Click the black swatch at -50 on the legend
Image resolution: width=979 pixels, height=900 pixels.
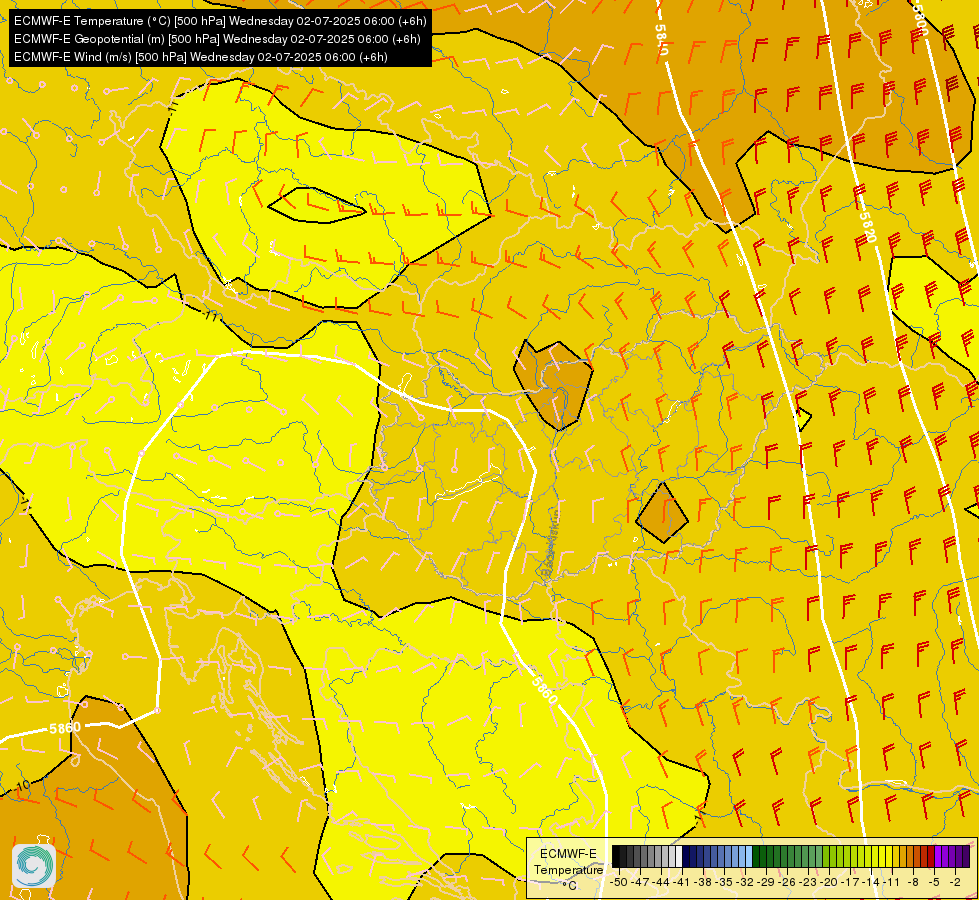(616, 856)
